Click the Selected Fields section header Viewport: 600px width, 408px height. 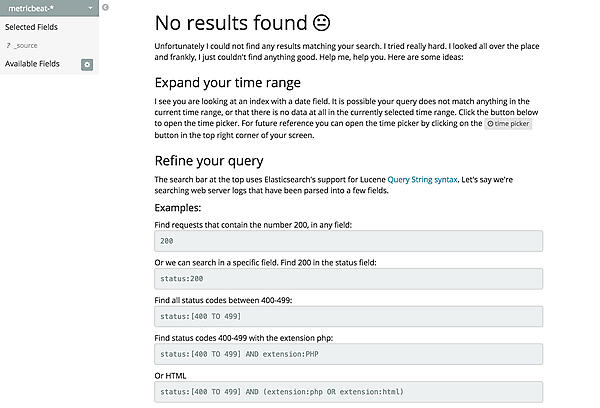tap(31, 27)
